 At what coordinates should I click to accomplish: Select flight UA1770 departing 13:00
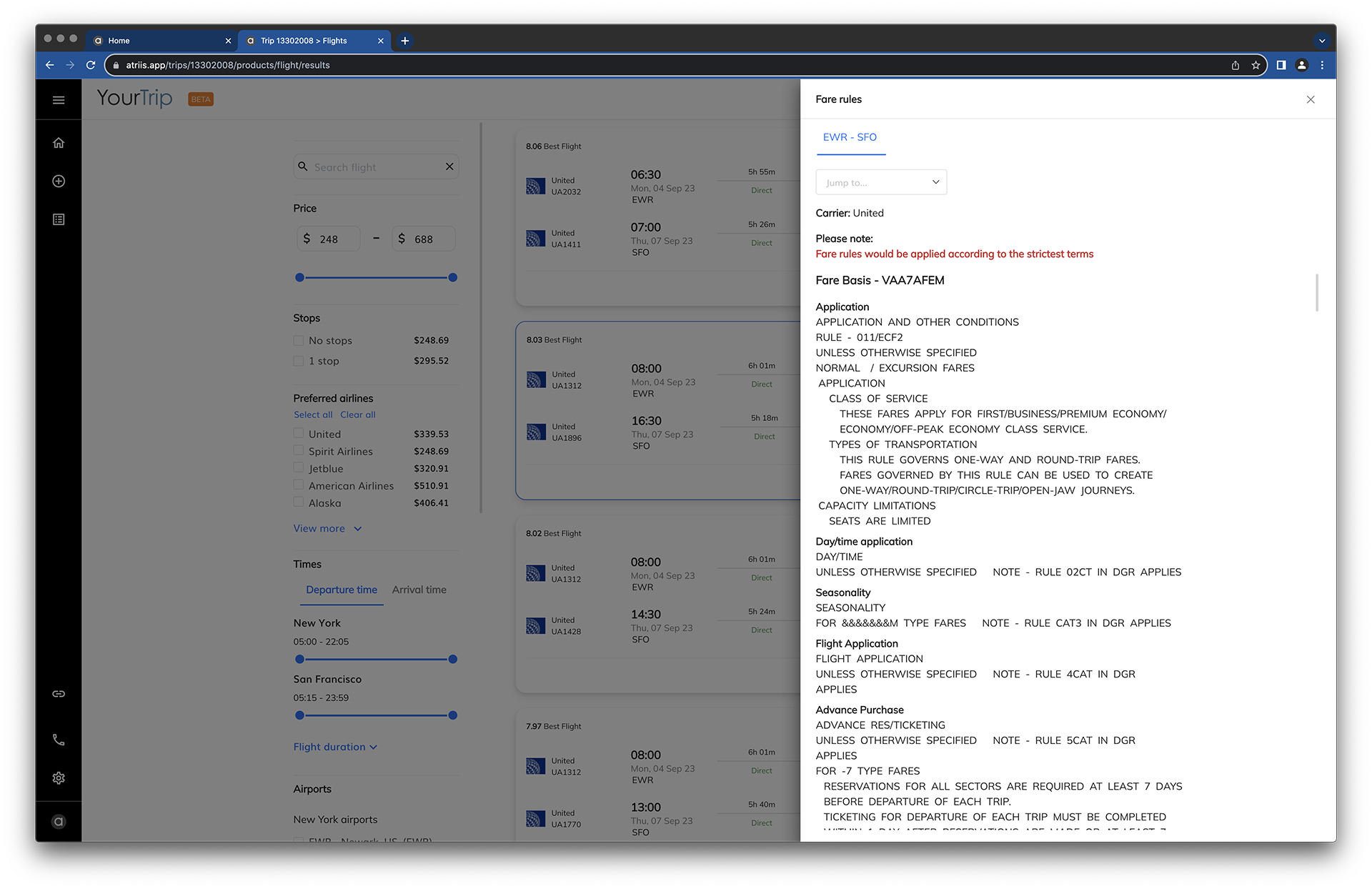[x=657, y=819]
